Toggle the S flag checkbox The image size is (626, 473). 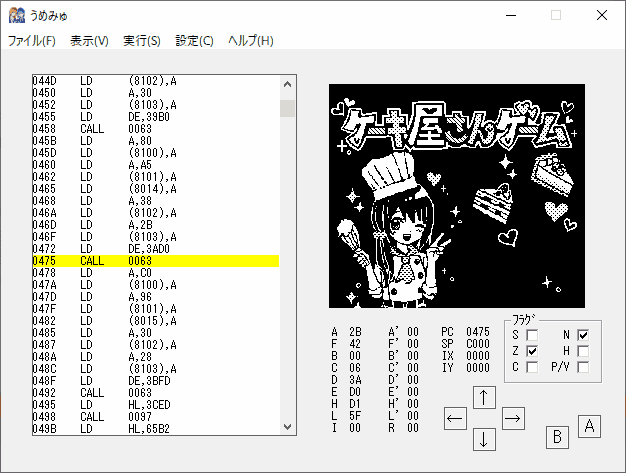(532, 335)
